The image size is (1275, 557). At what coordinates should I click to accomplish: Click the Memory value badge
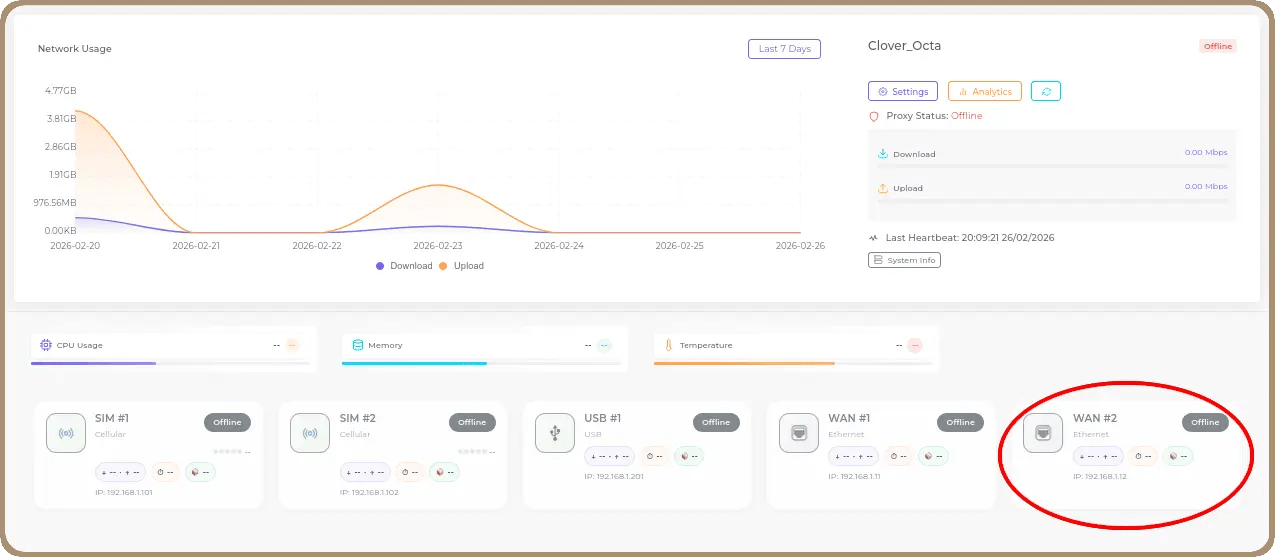coord(604,345)
